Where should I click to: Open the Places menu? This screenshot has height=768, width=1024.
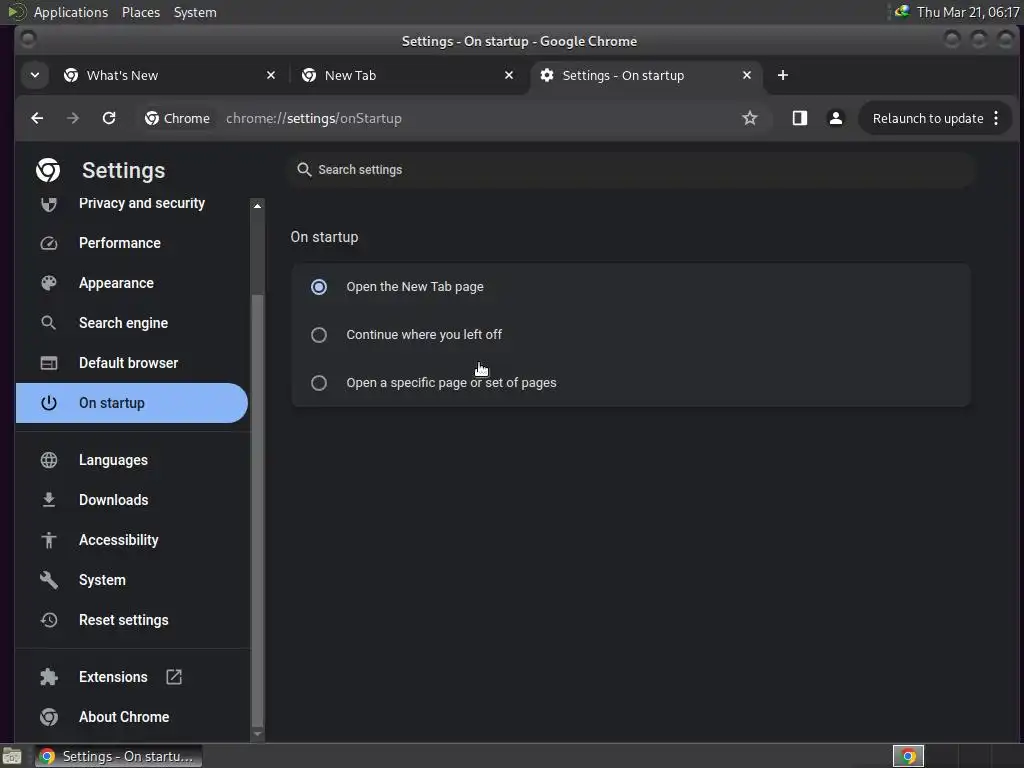[x=141, y=12]
